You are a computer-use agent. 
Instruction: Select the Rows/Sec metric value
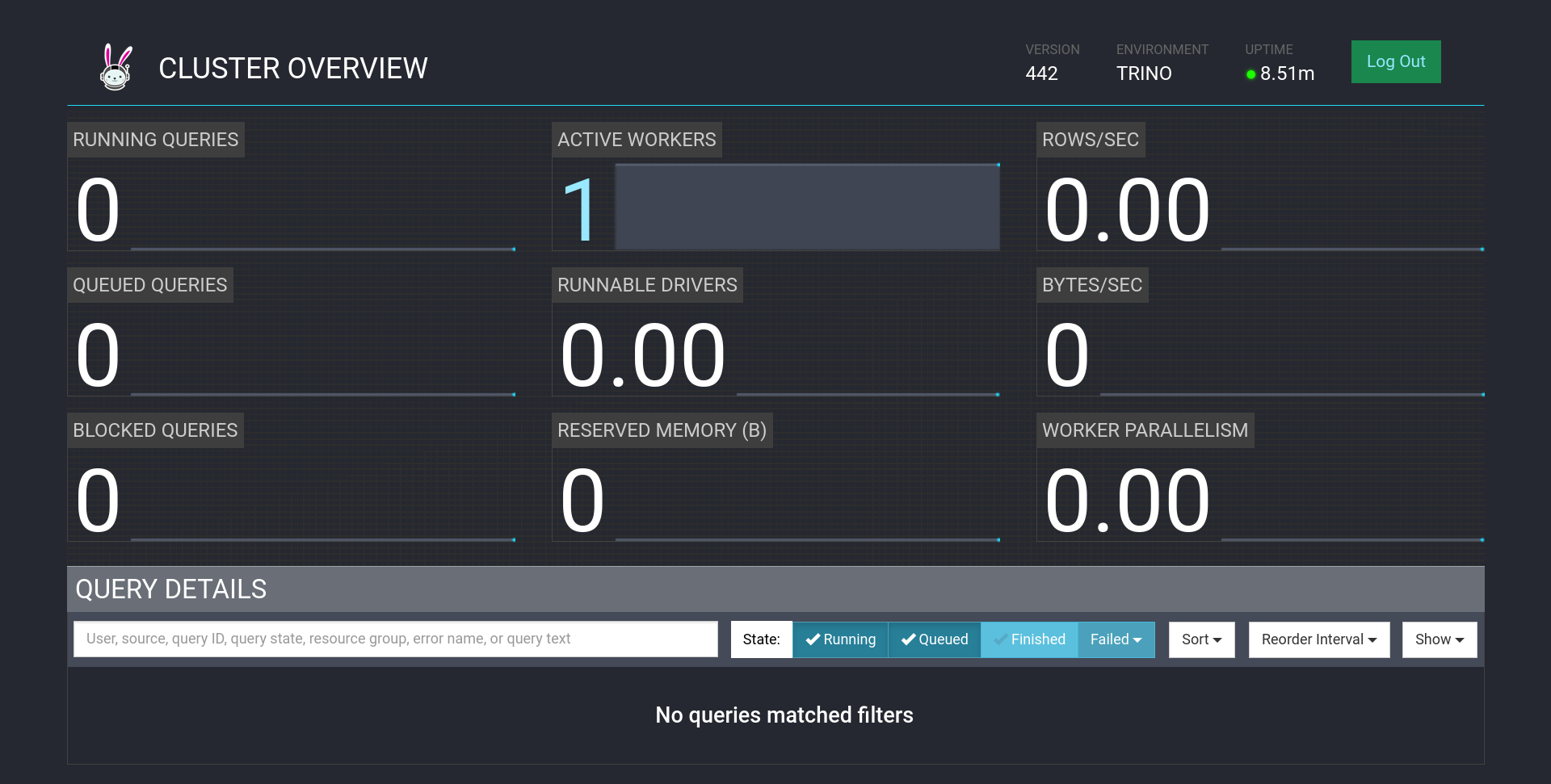click(1127, 211)
